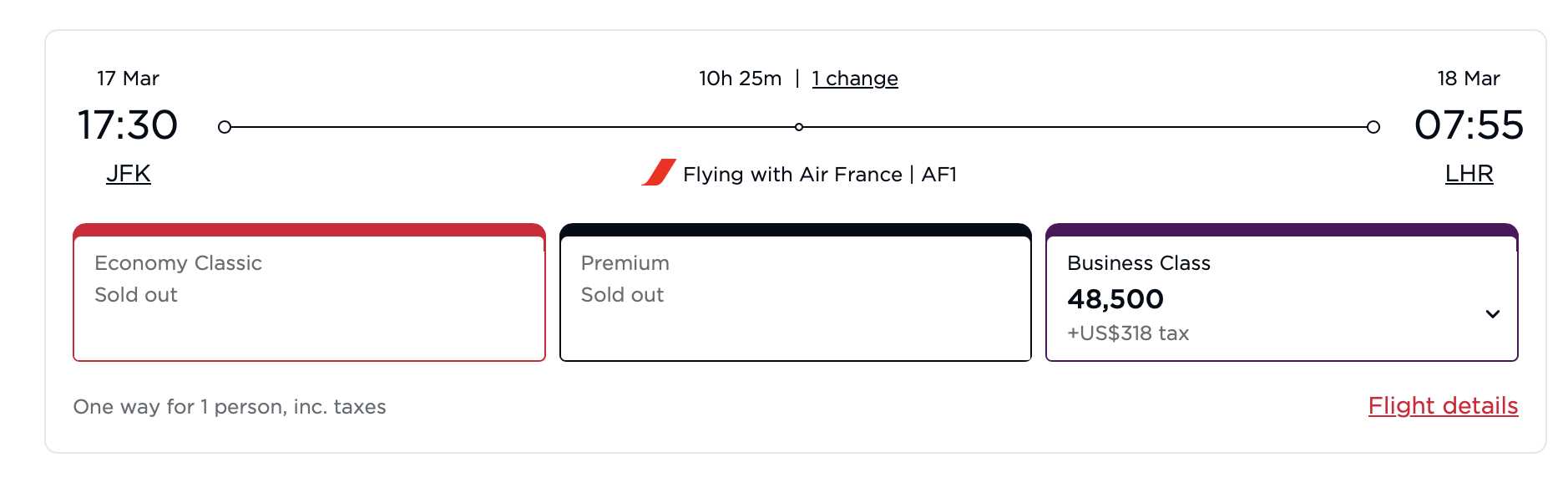The height and width of the screenshot is (483, 1568).
Task: Click the 17:30 departure time
Action: tap(128, 125)
